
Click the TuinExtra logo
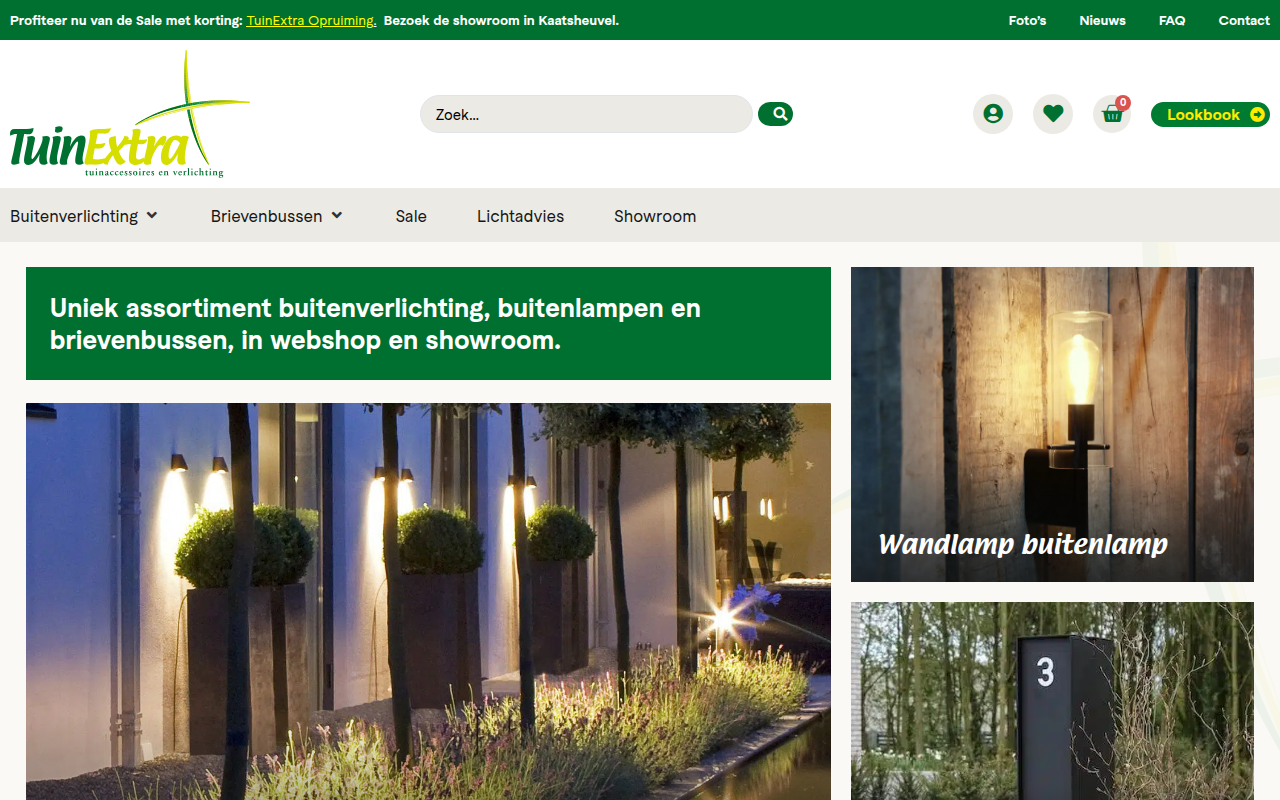(x=129, y=114)
